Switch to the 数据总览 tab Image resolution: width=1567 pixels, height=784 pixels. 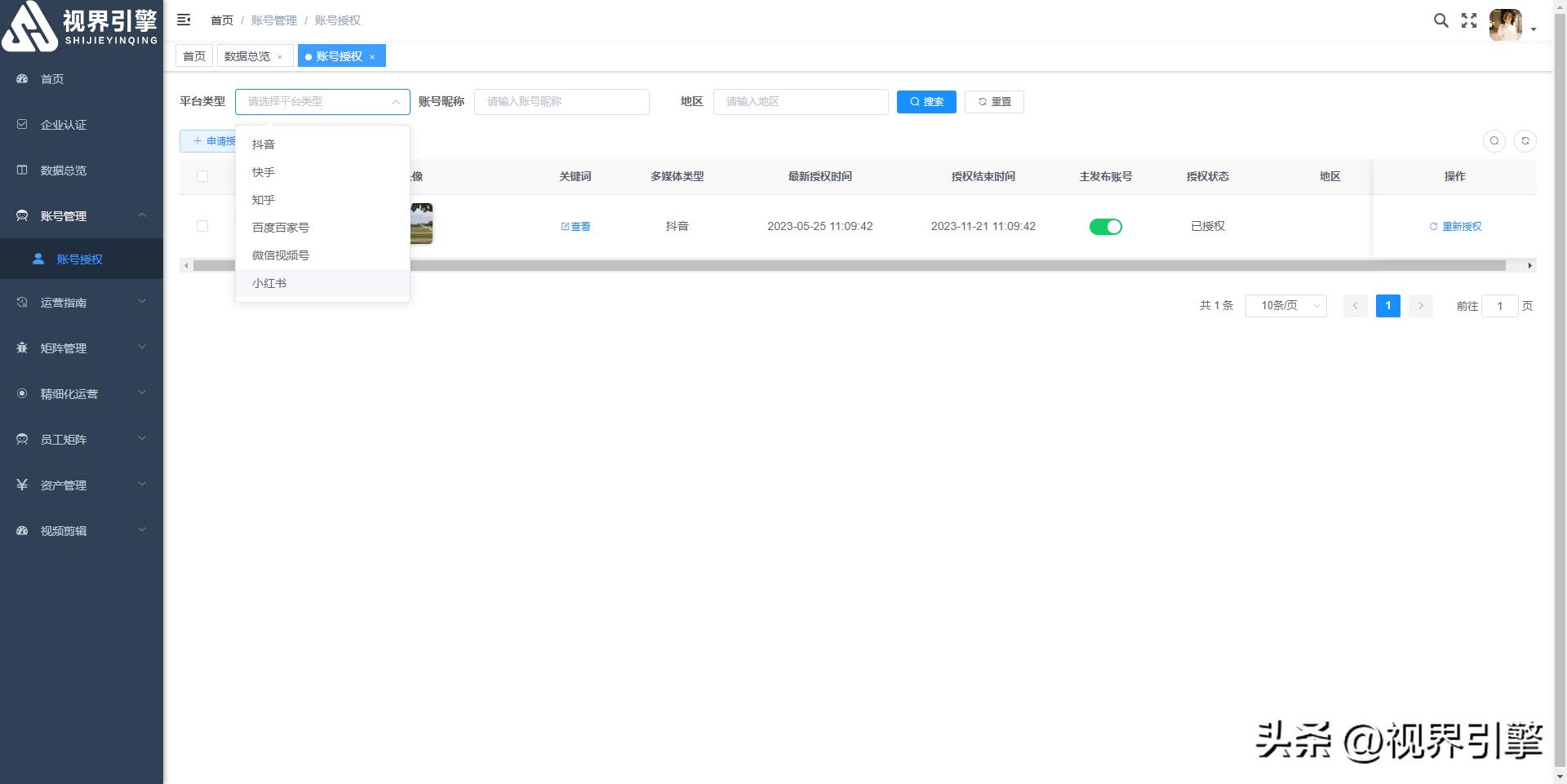click(x=248, y=55)
